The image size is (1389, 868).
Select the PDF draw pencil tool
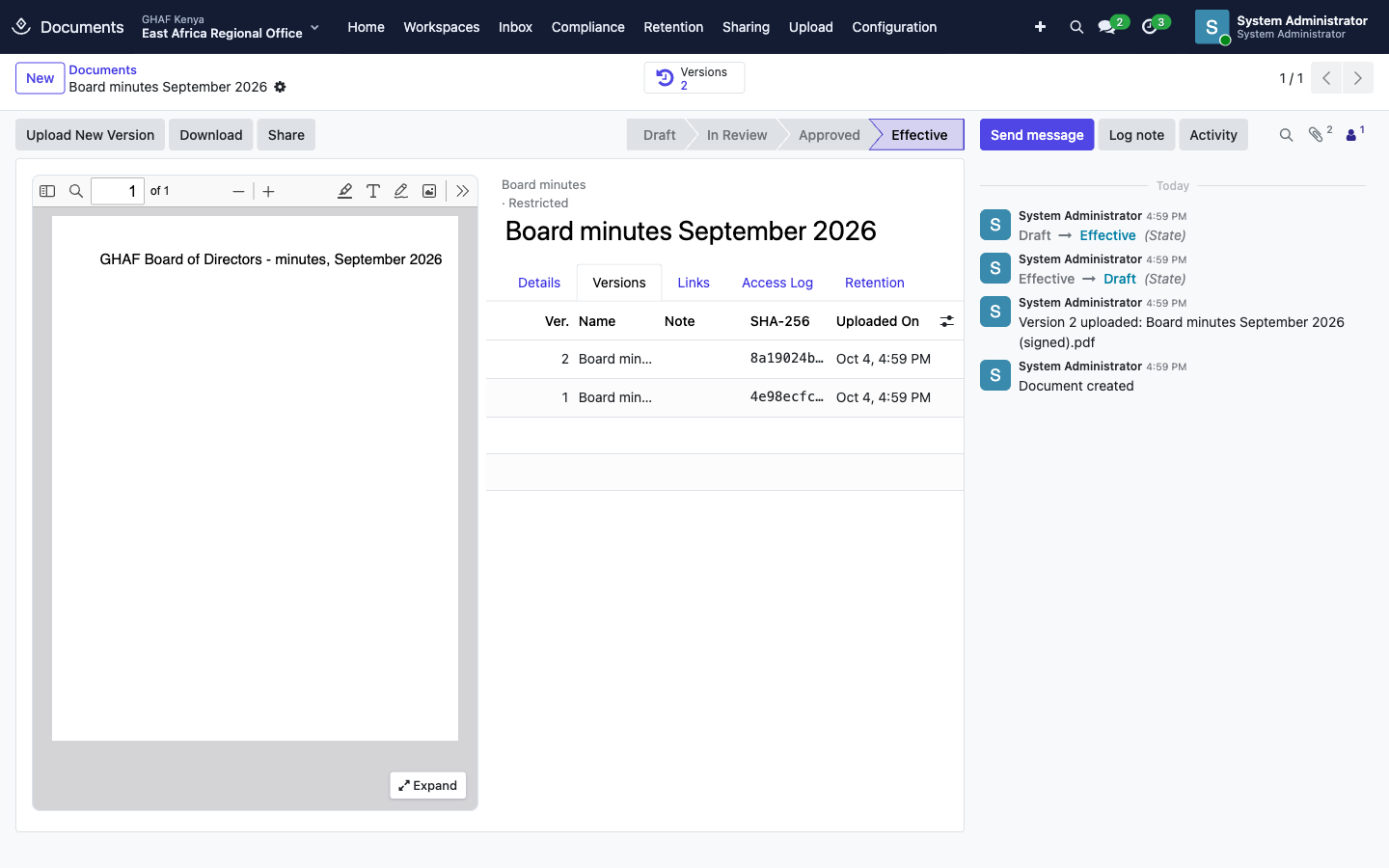coord(401,191)
